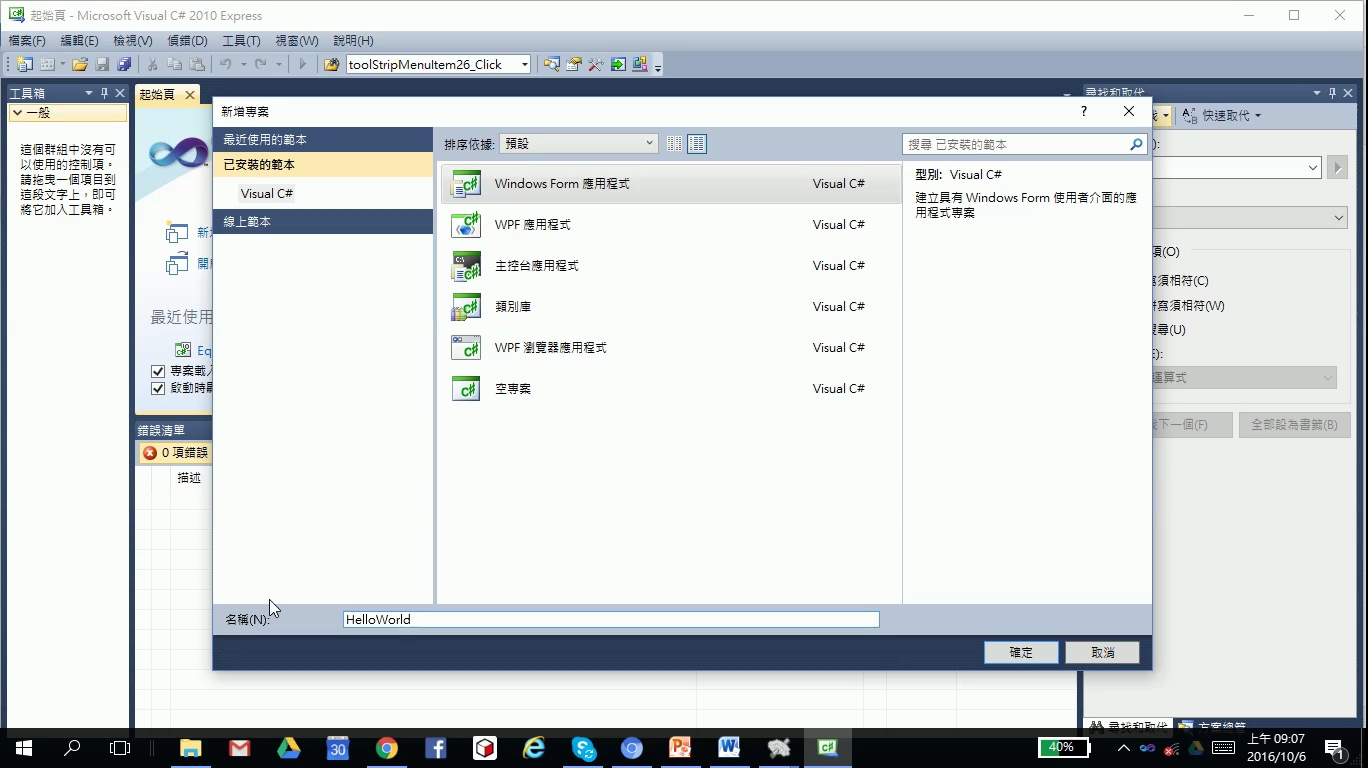
Task: Pin the Toolbox panel with pushpin icon
Action: coord(104,93)
